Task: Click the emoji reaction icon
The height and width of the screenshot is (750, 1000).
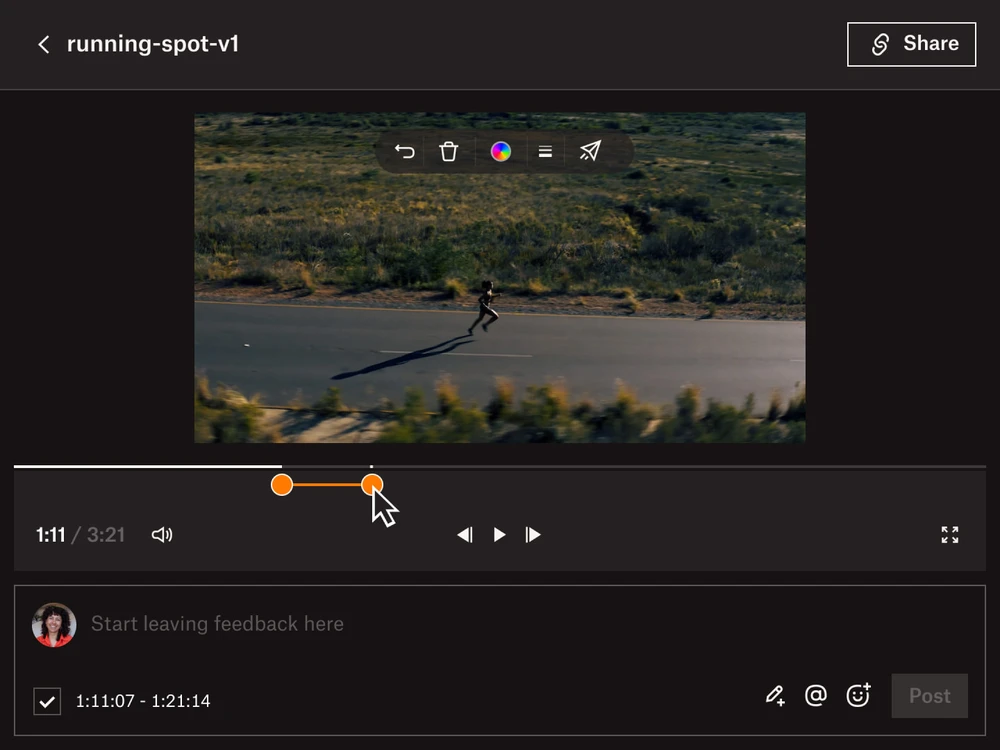Action: (858, 695)
